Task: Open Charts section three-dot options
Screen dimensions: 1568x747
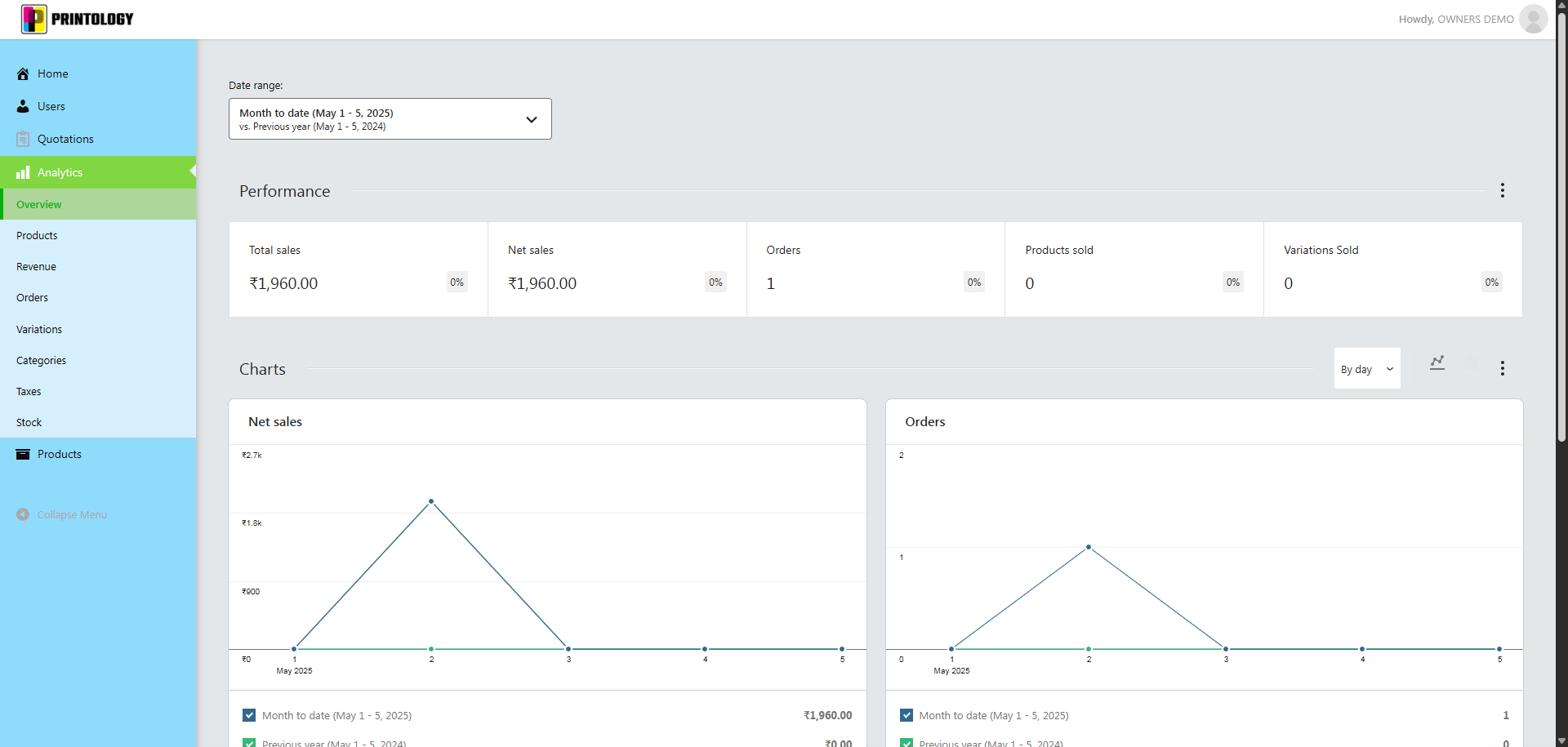Action: (x=1502, y=368)
